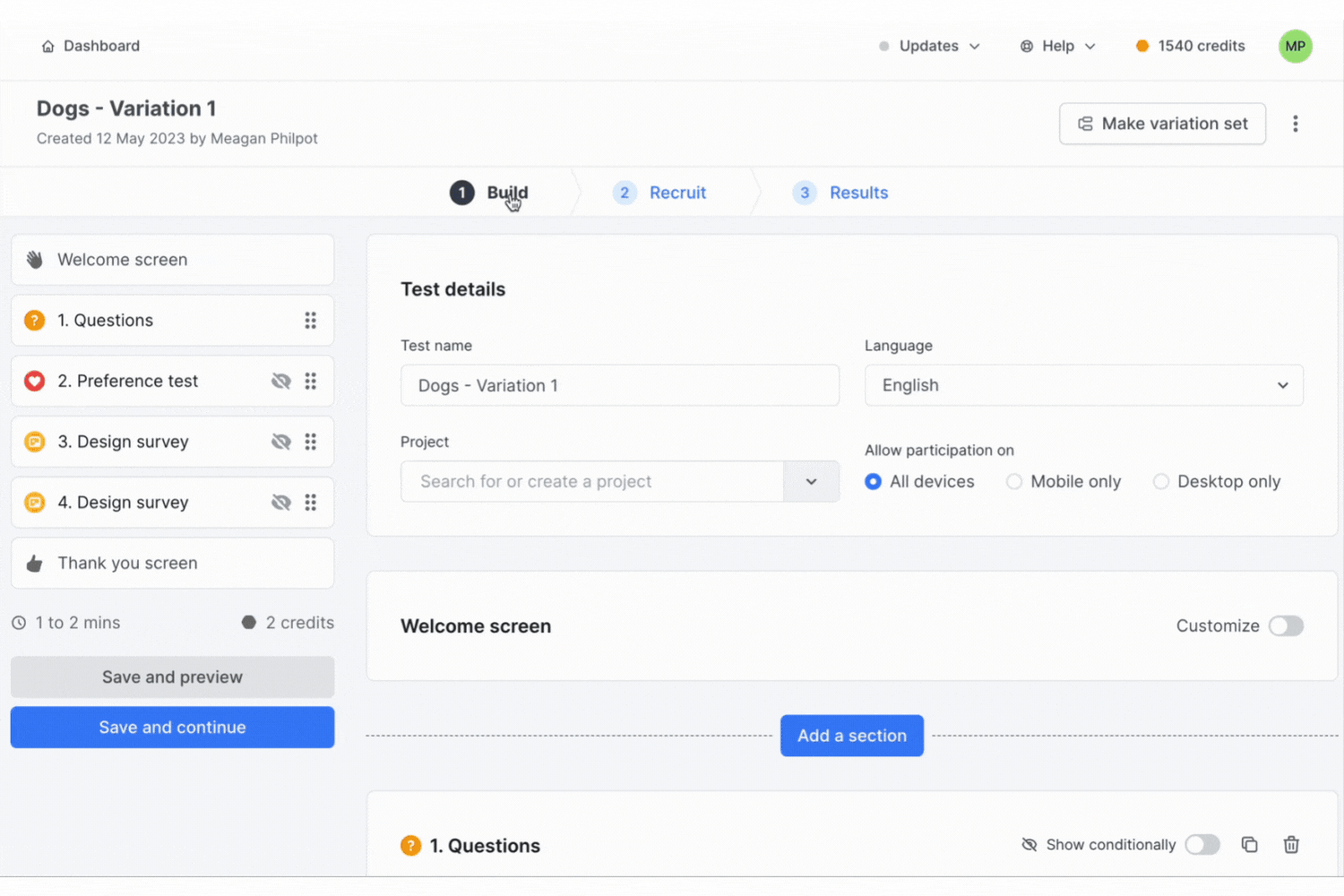The image size is (1344, 896).
Task: Open the three-dot more options menu
Action: coord(1295,124)
